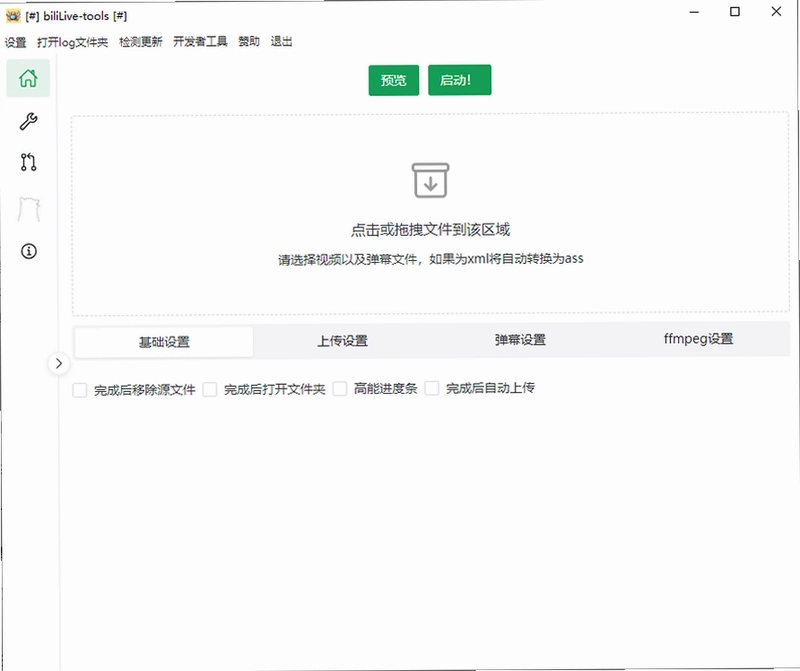Click the green 启动! button
Viewport: 800px width, 671px height.
(x=460, y=80)
